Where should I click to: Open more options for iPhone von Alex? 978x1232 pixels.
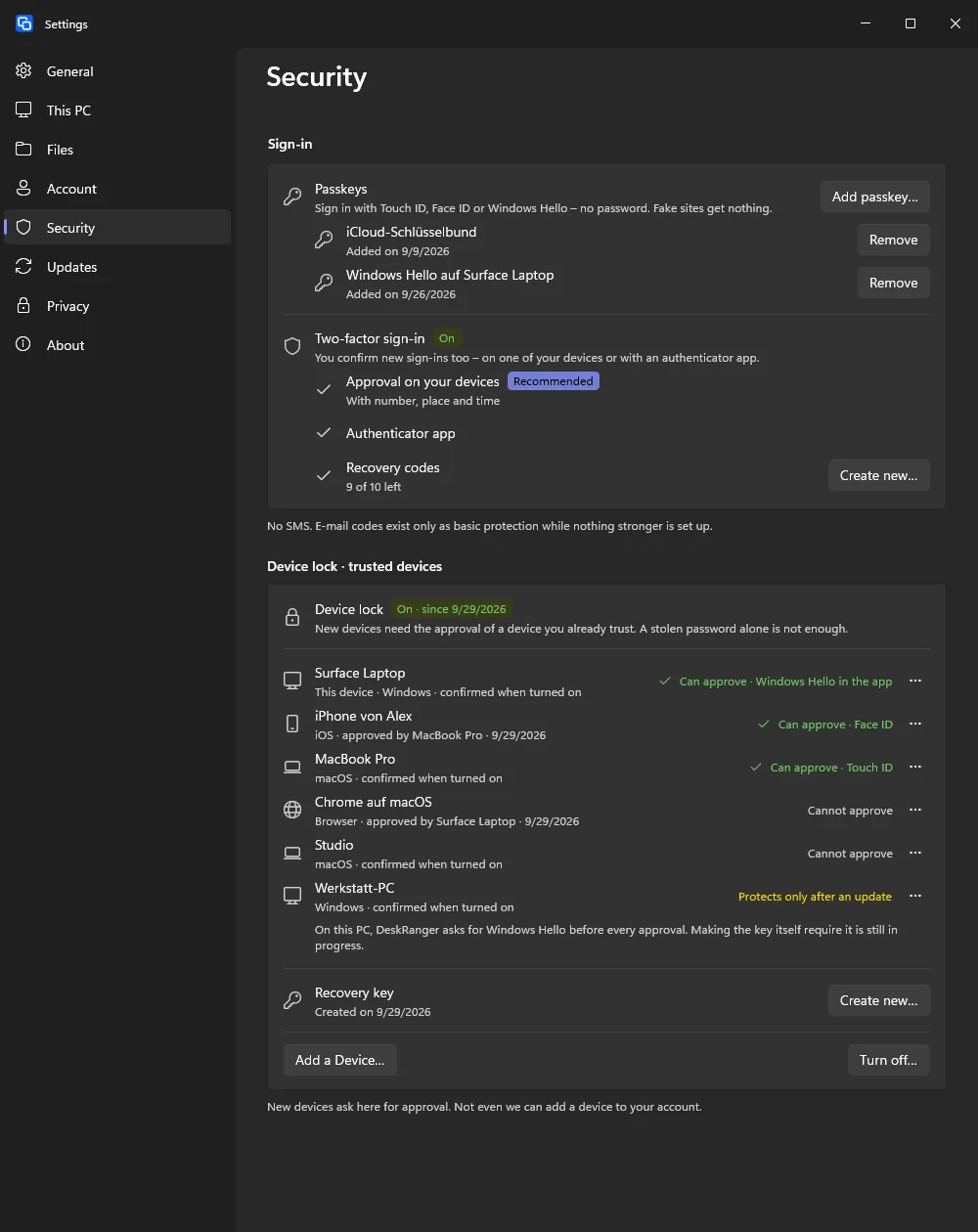(915, 724)
